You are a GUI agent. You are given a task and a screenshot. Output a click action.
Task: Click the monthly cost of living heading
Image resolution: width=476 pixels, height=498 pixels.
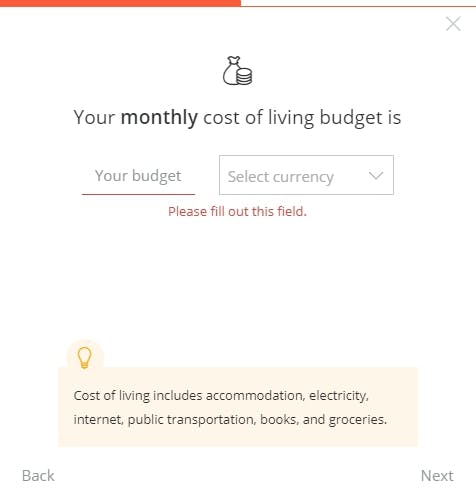tap(237, 118)
